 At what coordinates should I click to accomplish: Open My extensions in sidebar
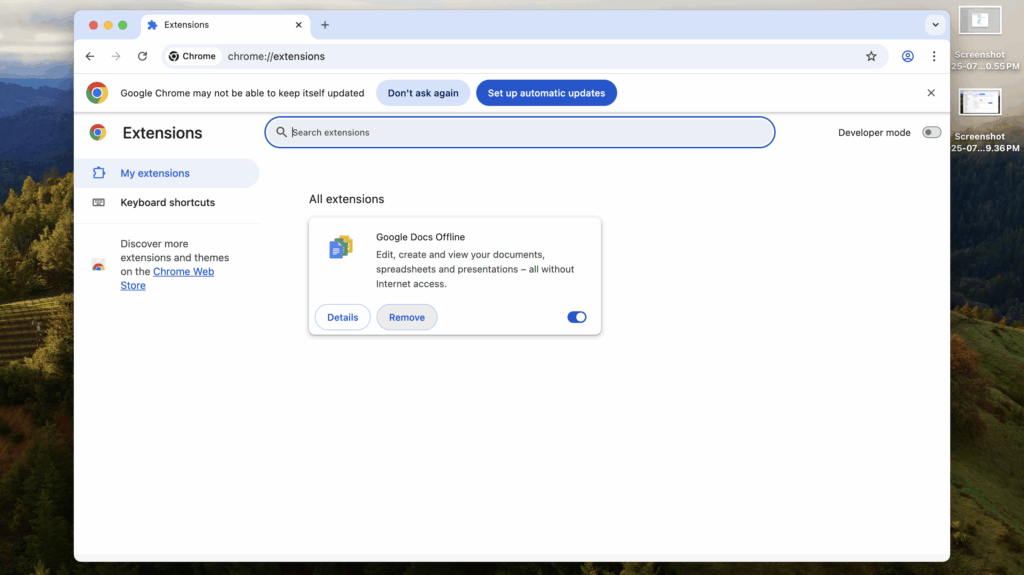point(167,173)
